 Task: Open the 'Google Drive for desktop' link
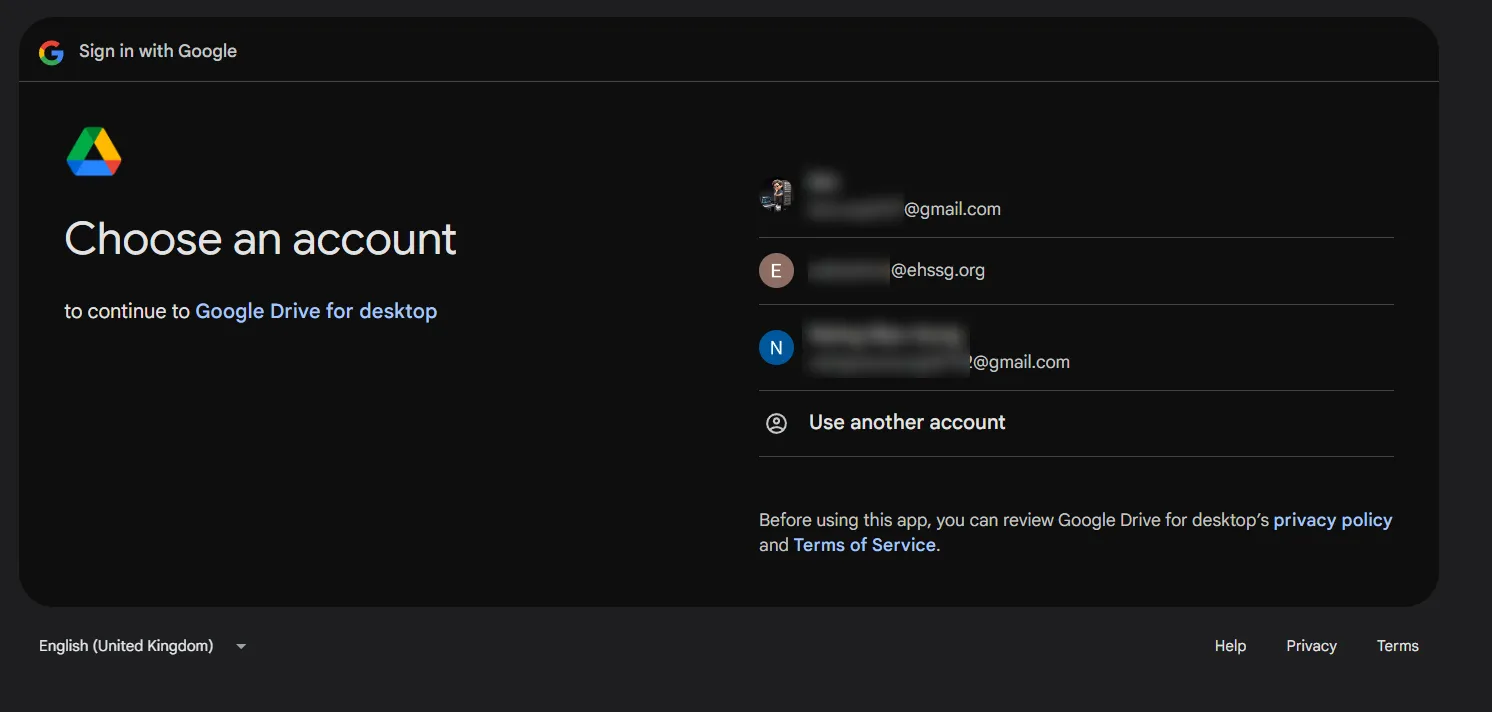click(x=316, y=311)
